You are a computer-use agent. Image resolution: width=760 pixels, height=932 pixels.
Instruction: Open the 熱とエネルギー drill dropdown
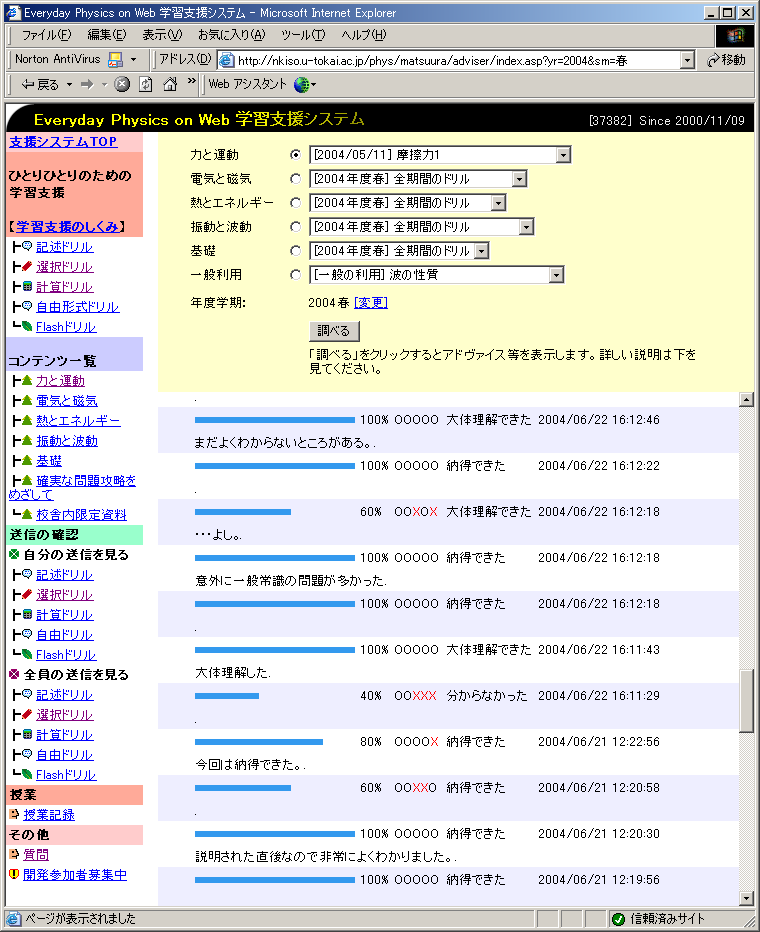(x=407, y=203)
